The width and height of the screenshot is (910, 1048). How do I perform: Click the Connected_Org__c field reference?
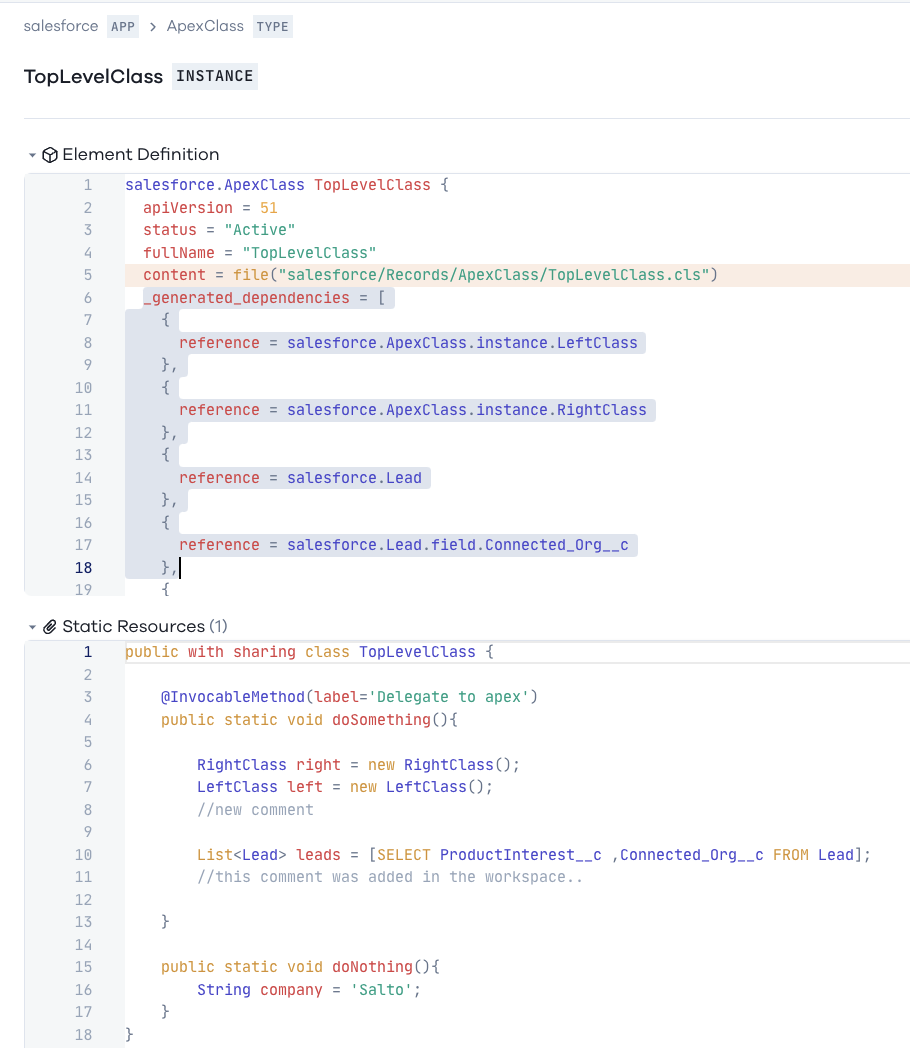click(458, 545)
